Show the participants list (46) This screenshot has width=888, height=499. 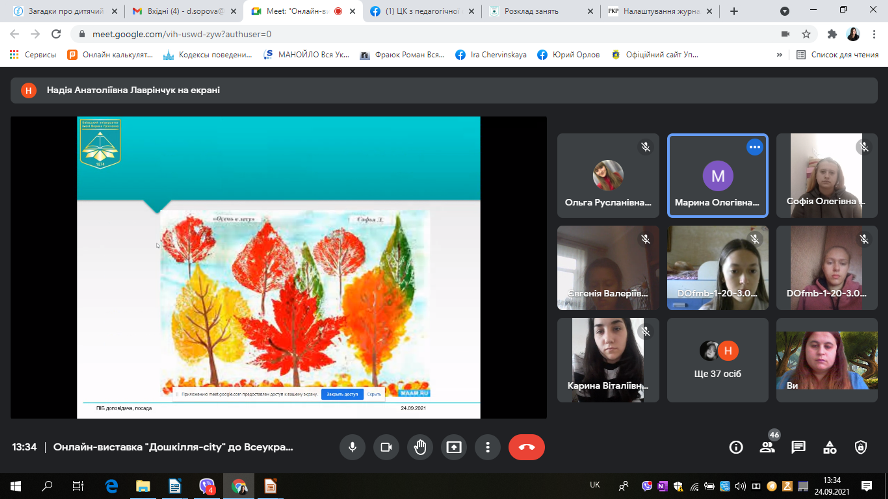coord(767,447)
